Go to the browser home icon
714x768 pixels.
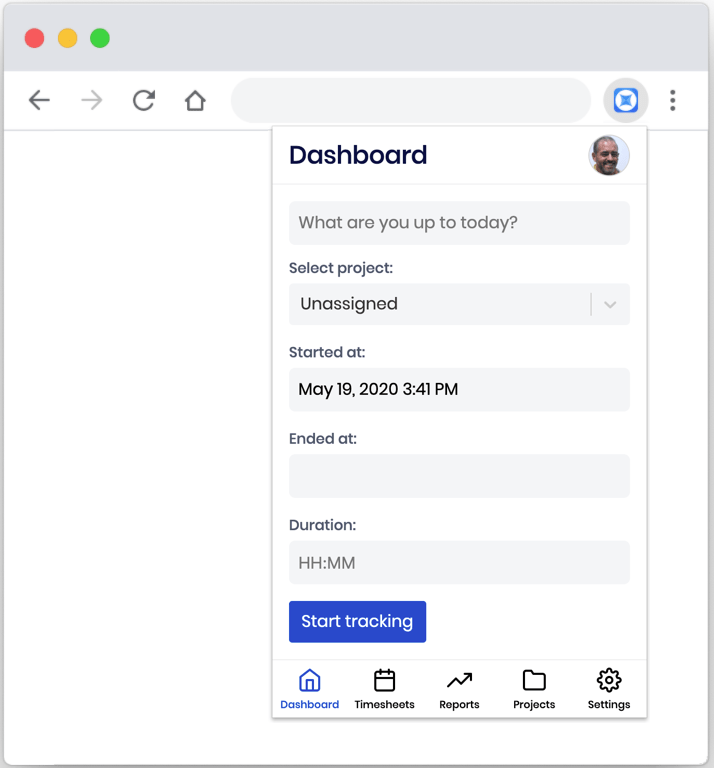pos(195,100)
